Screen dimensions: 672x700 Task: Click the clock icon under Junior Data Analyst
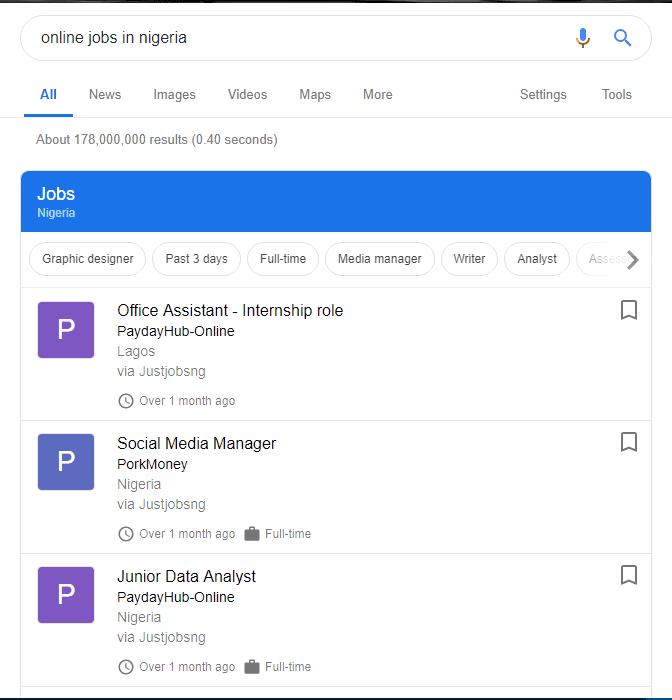tap(125, 667)
